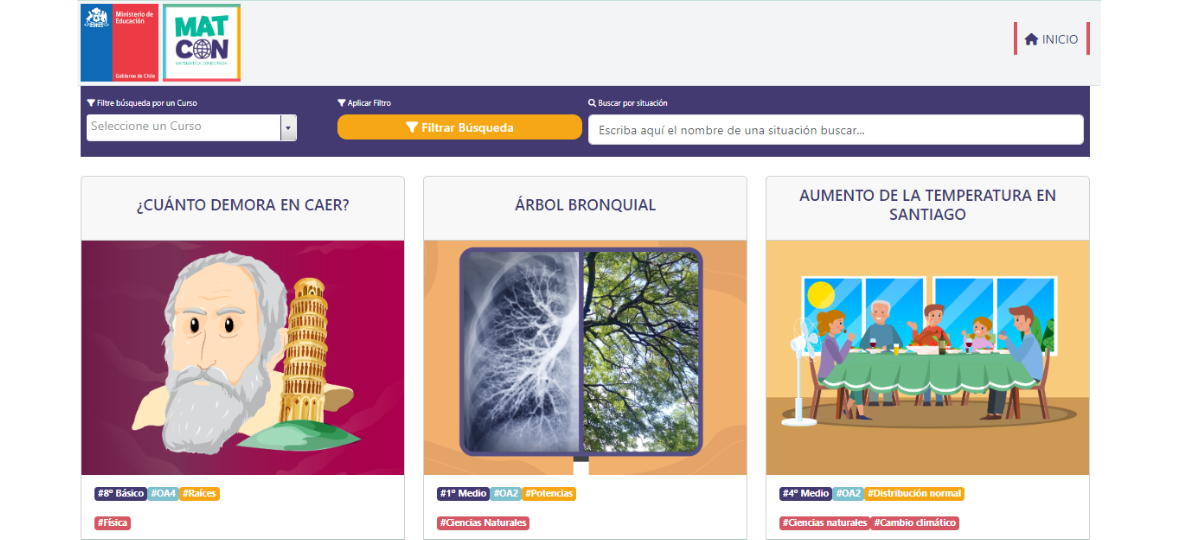Select the #Cambio climático tag

point(915,523)
